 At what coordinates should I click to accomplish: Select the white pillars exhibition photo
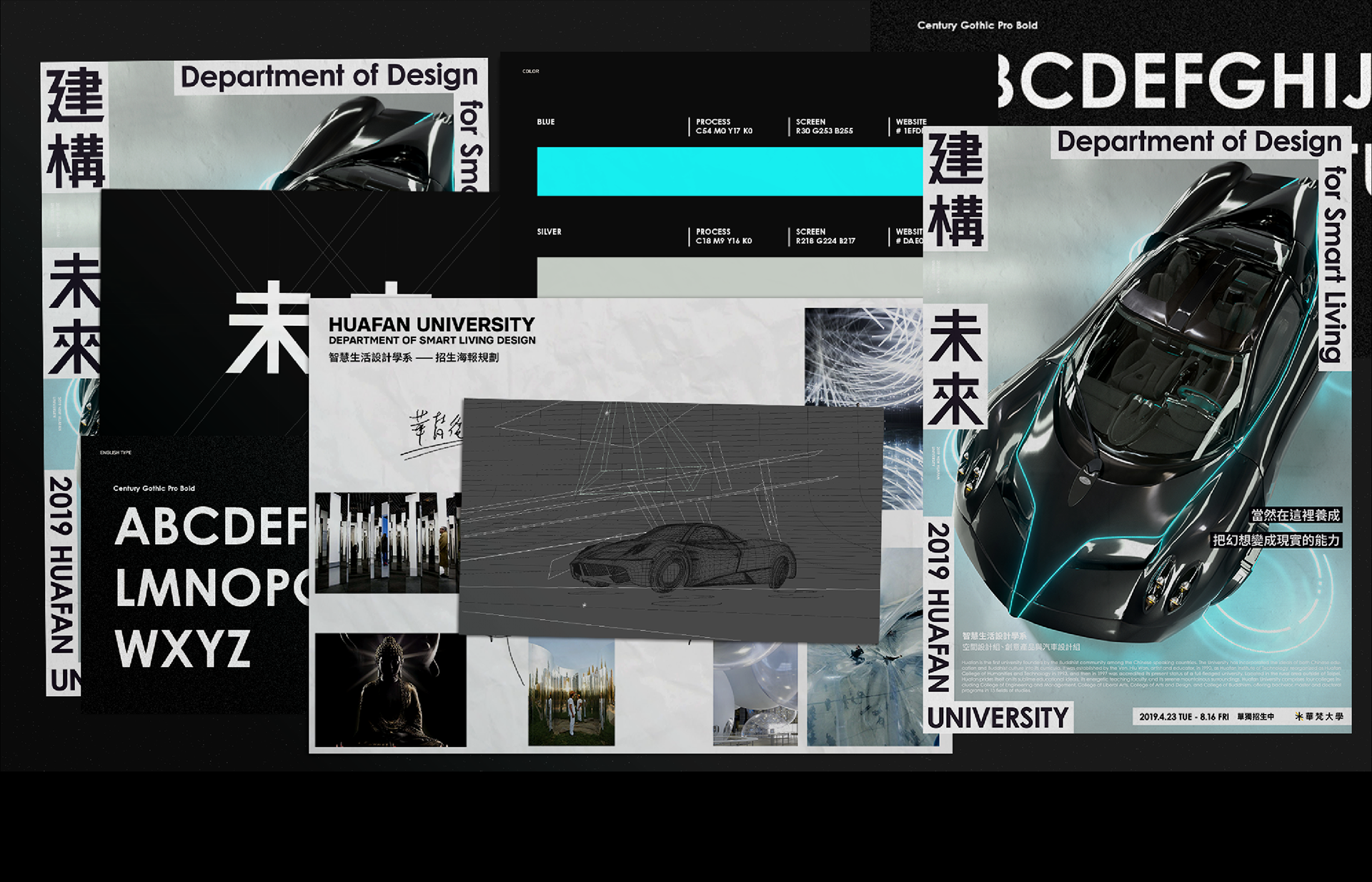386,543
